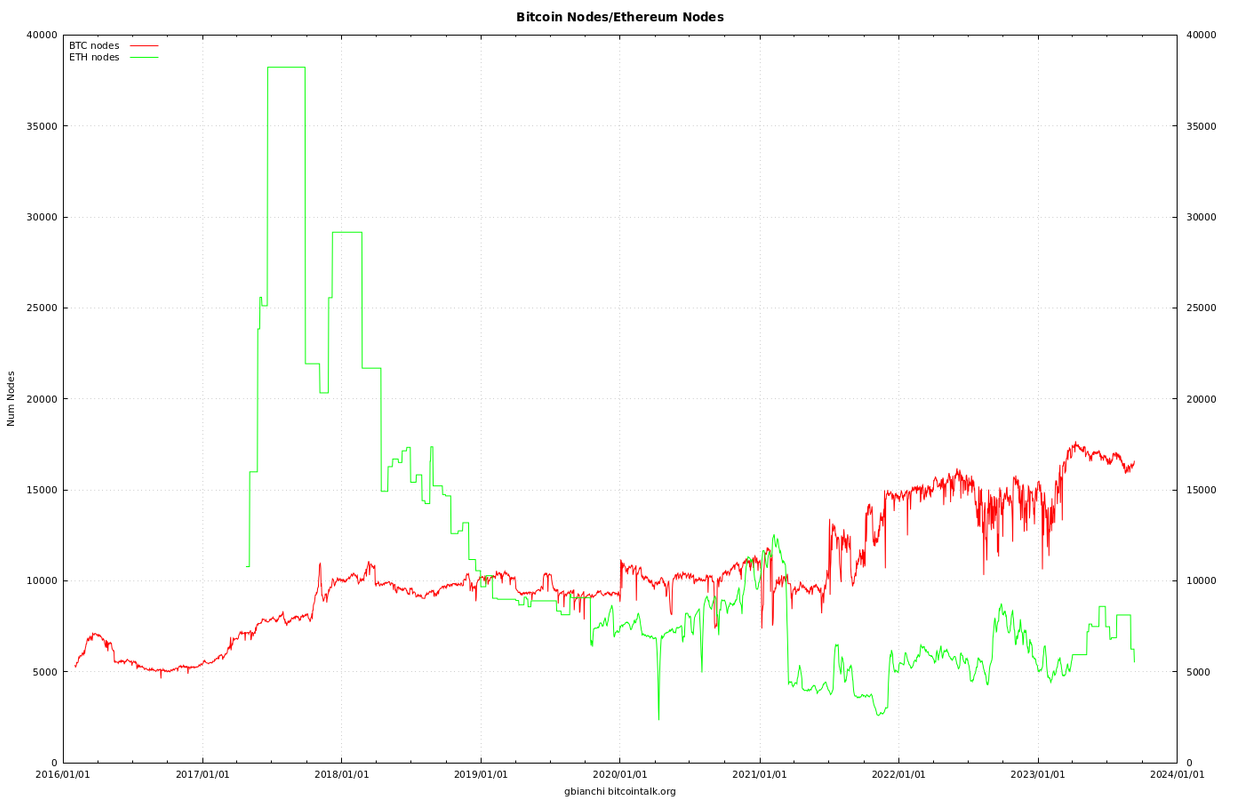This screenshot has height=800, width=1244.
Task: Click the 2016/01/01 x-axis label
Action: coord(64,774)
